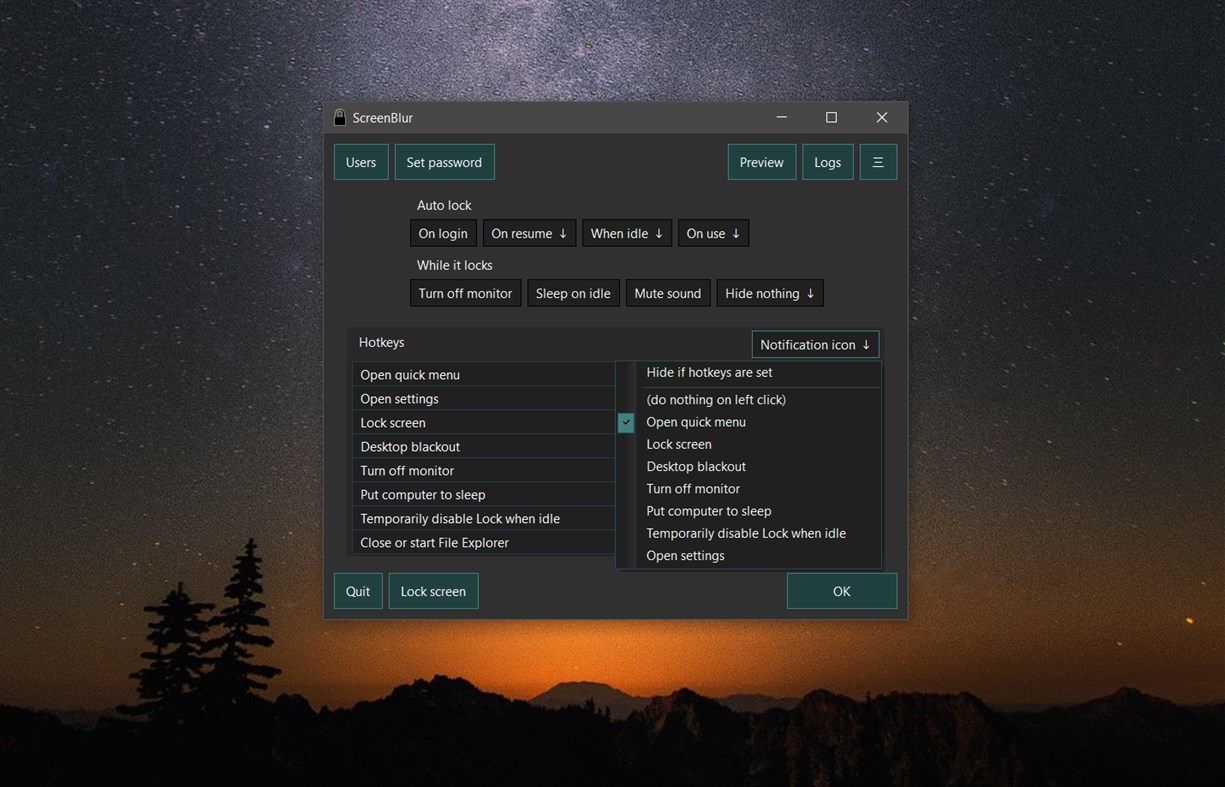
Task: Choose 'do nothing on left click' option
Action: 716,399
